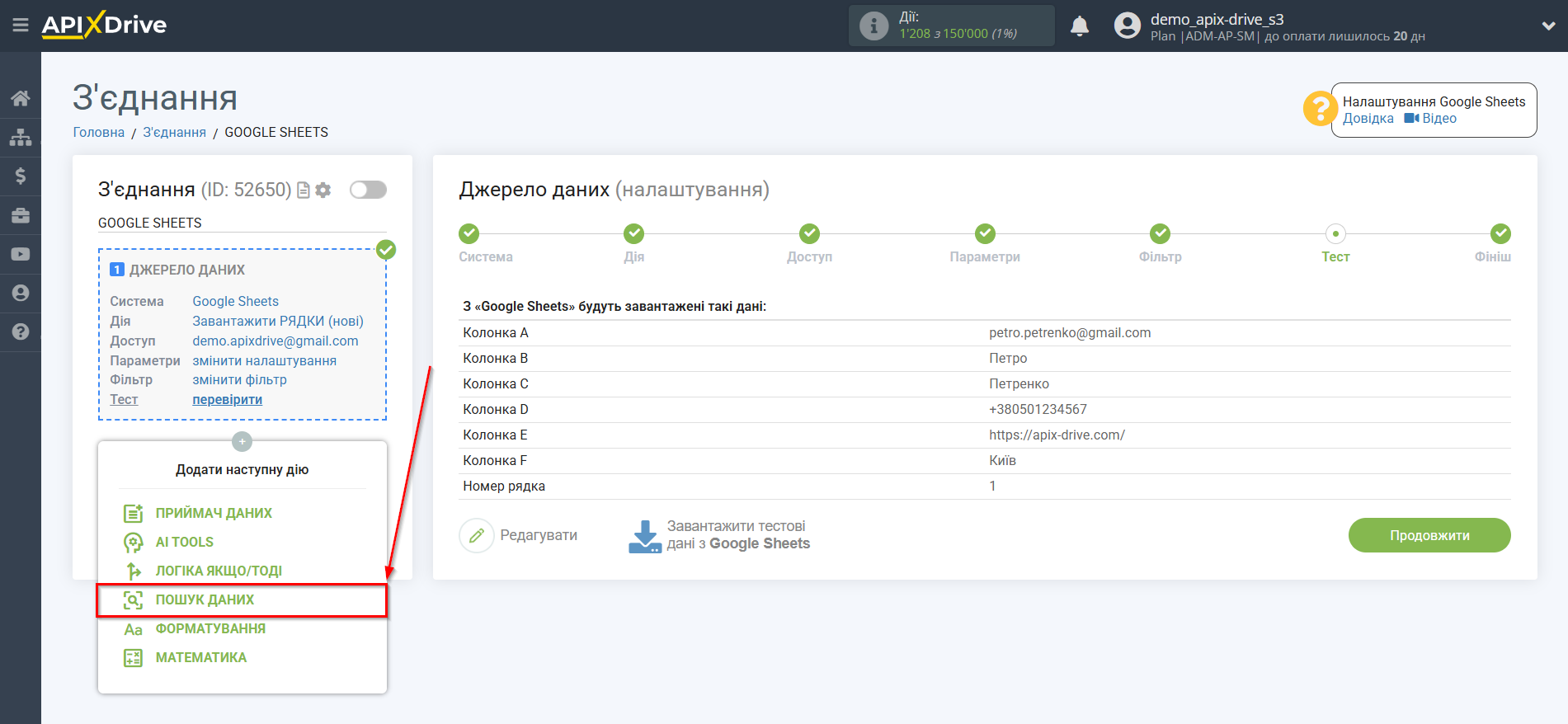Viewport: 1568px width, 724px height.
Task: Open the hamburger menu icon
Action: point(21,26)
